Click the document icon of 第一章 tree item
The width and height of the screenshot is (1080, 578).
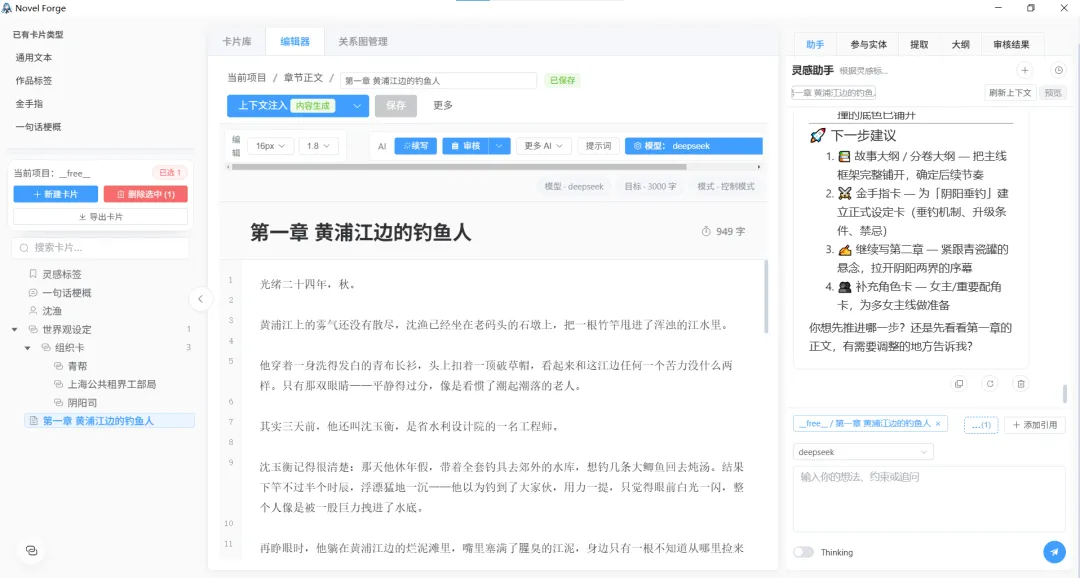[33, 421]
